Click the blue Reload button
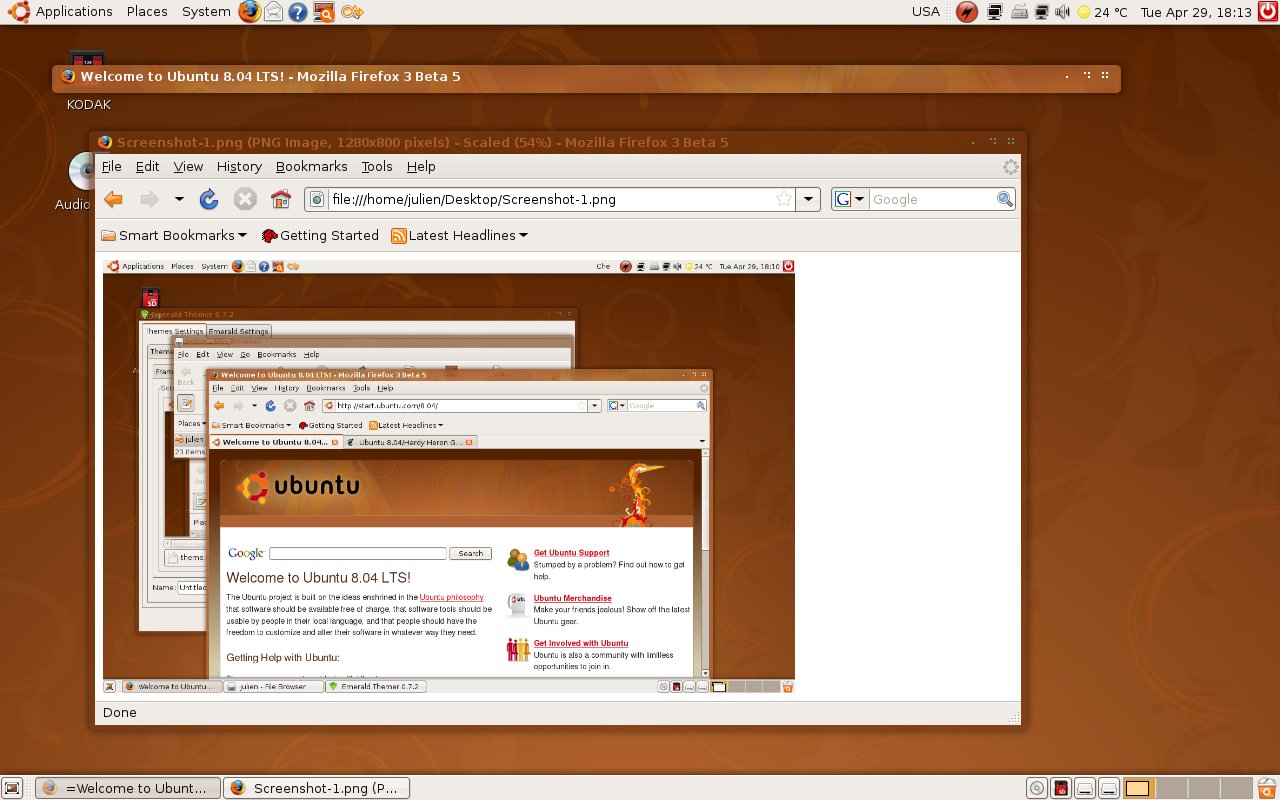 (x=209, y=199)
